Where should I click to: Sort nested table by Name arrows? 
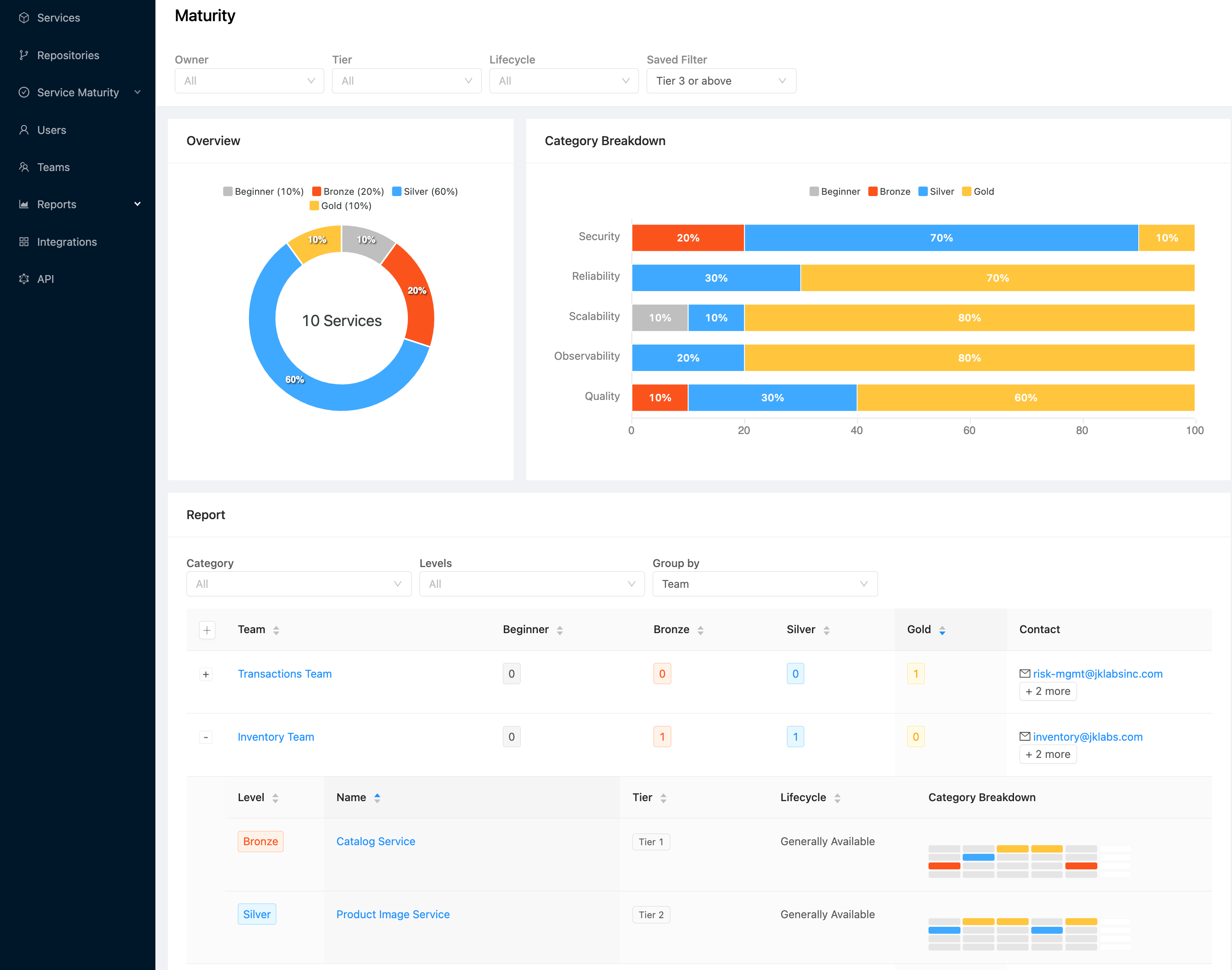tap(377, 798)
